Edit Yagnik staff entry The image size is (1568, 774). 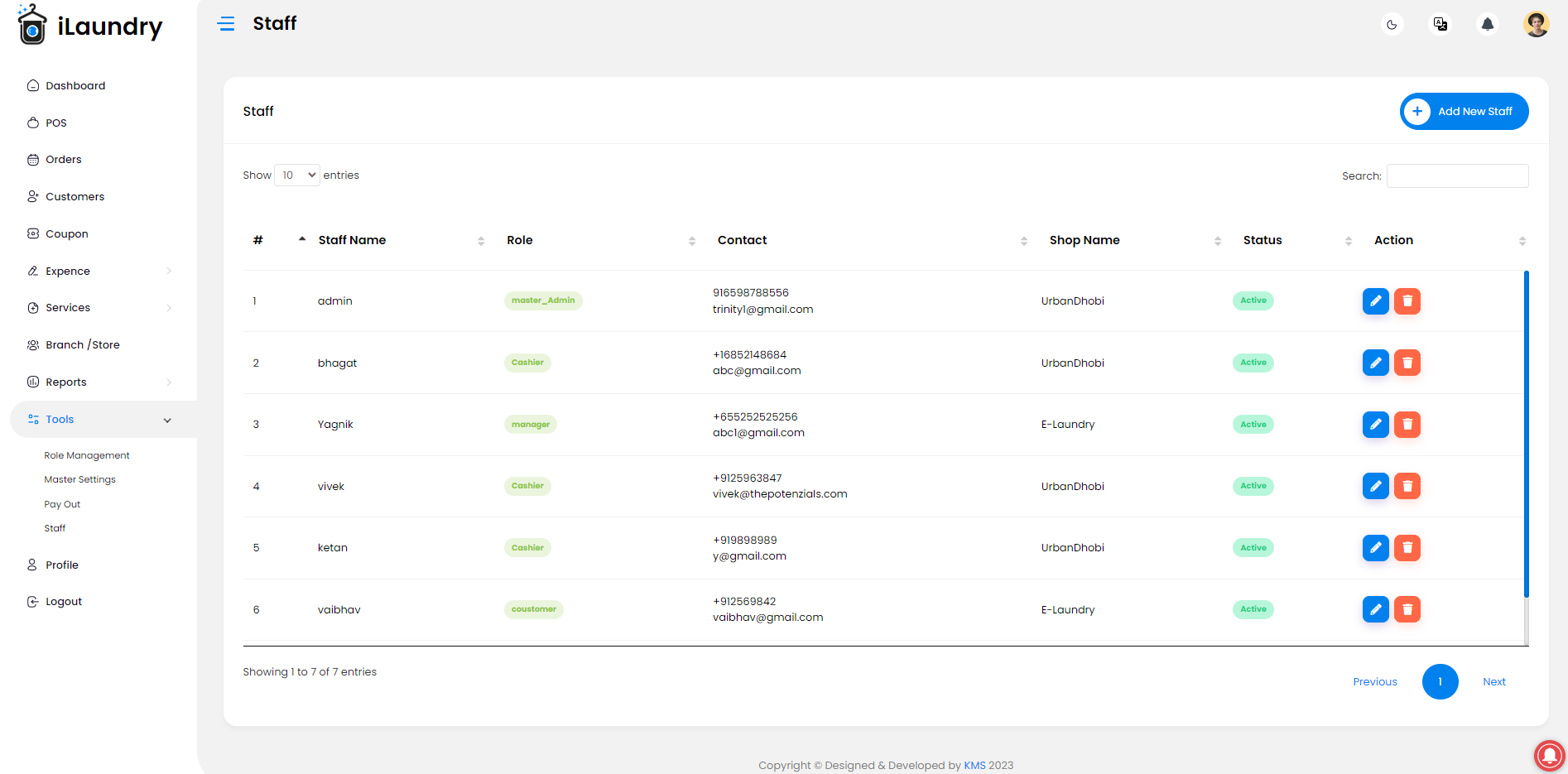[1375, 425]
